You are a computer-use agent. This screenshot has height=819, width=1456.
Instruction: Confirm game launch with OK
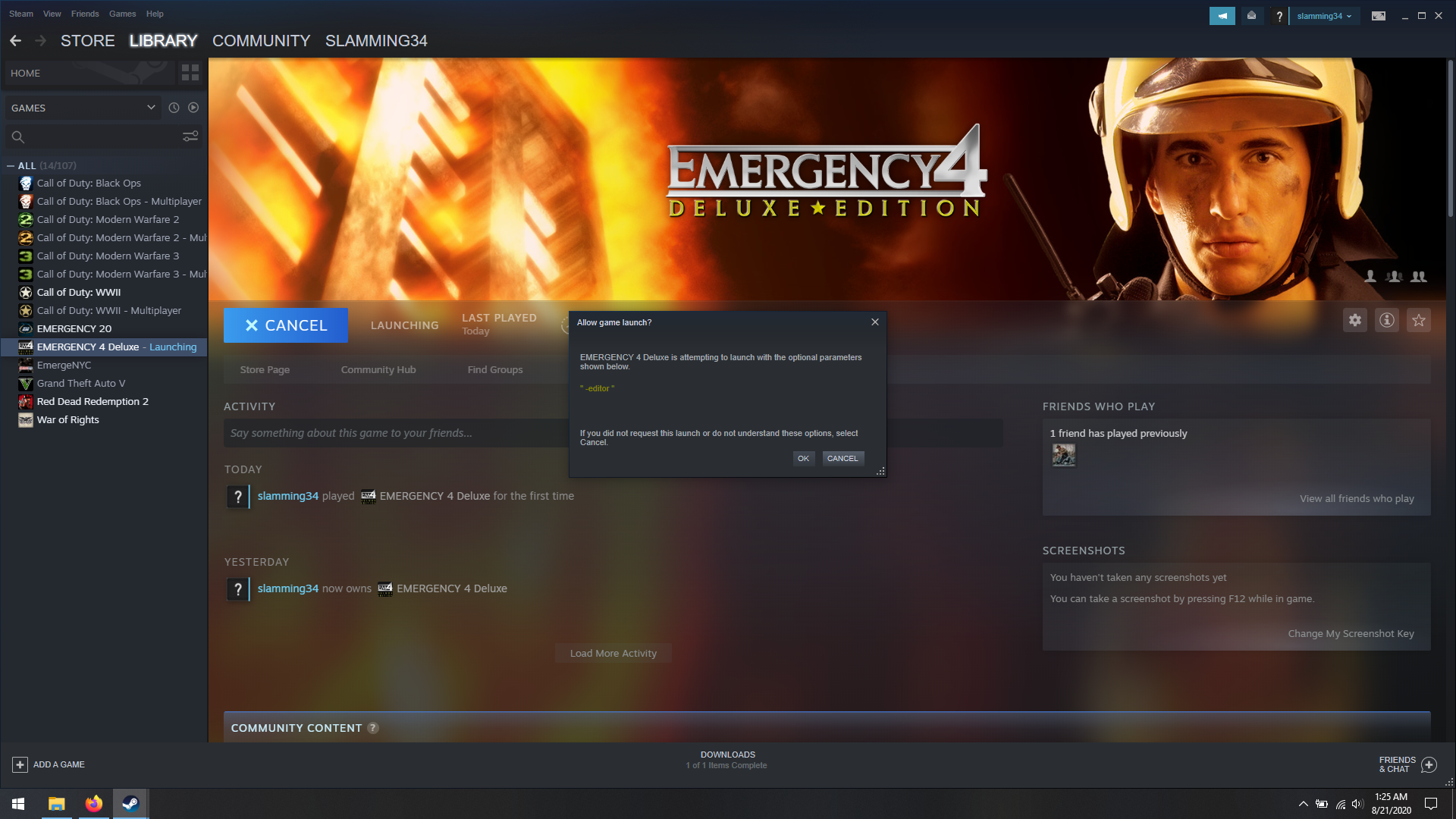click(x=803, y=458)
